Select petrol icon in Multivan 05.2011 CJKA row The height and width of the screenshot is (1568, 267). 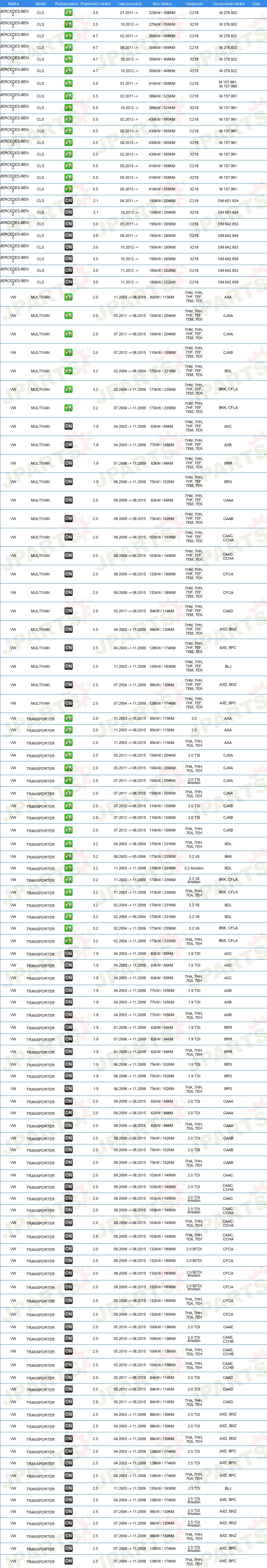[69, 315]
